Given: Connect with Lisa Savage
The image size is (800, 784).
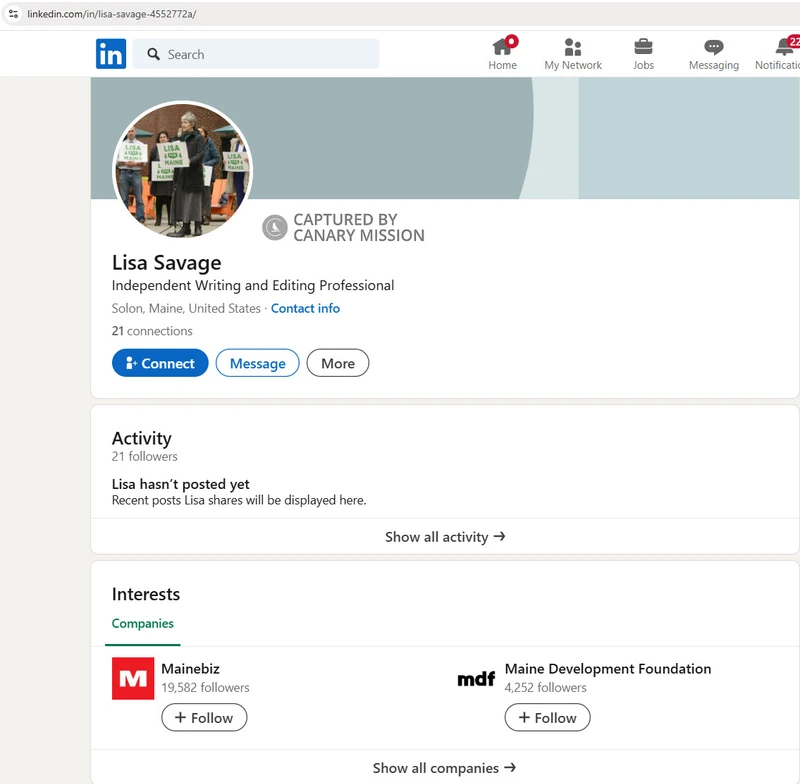Looking at the screenshot, I should coord(160,363).
